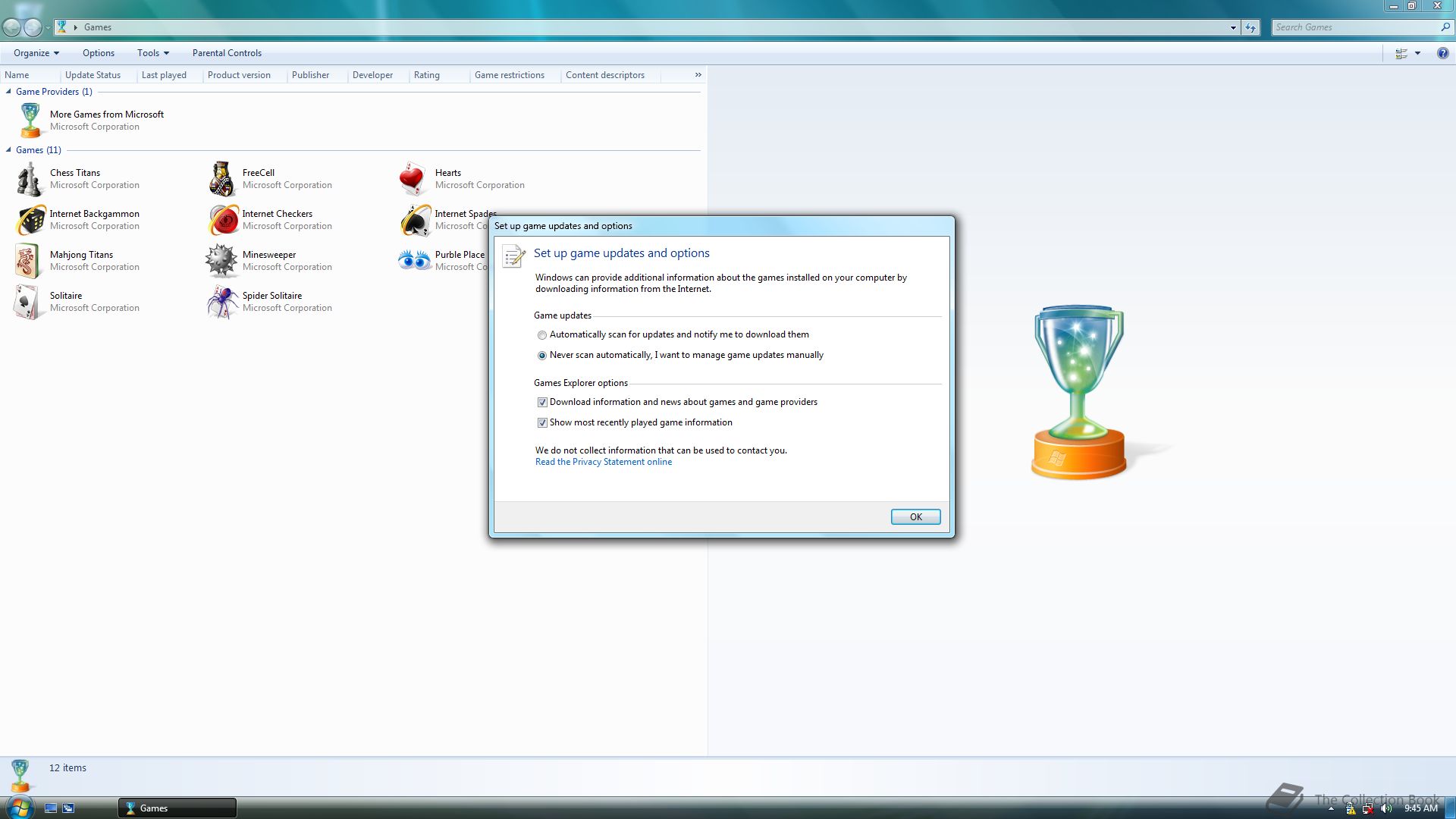Click the Switch between windows quick launch icon

pyautogui.click(x=68, y=808)
